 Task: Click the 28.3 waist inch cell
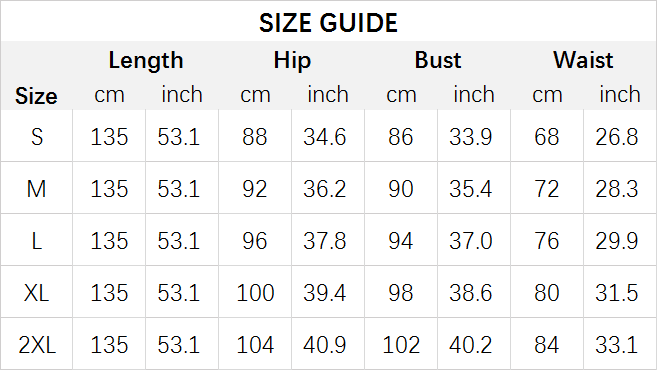[x=617, y=189]
